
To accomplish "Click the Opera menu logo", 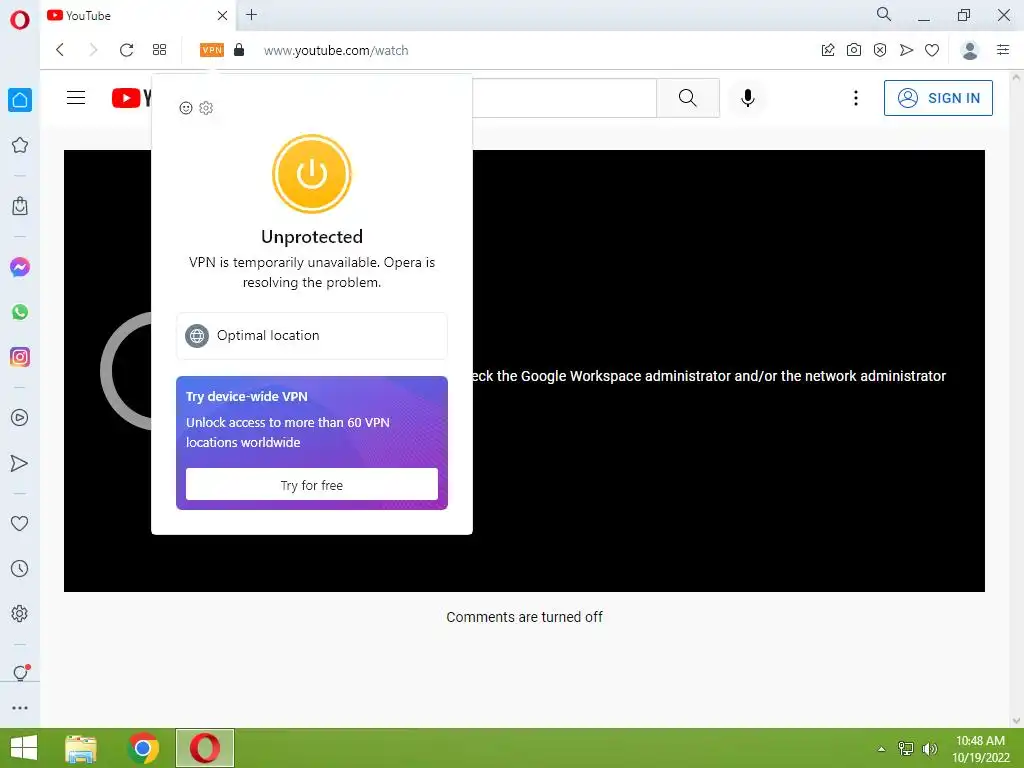I will tap(20, 20).
